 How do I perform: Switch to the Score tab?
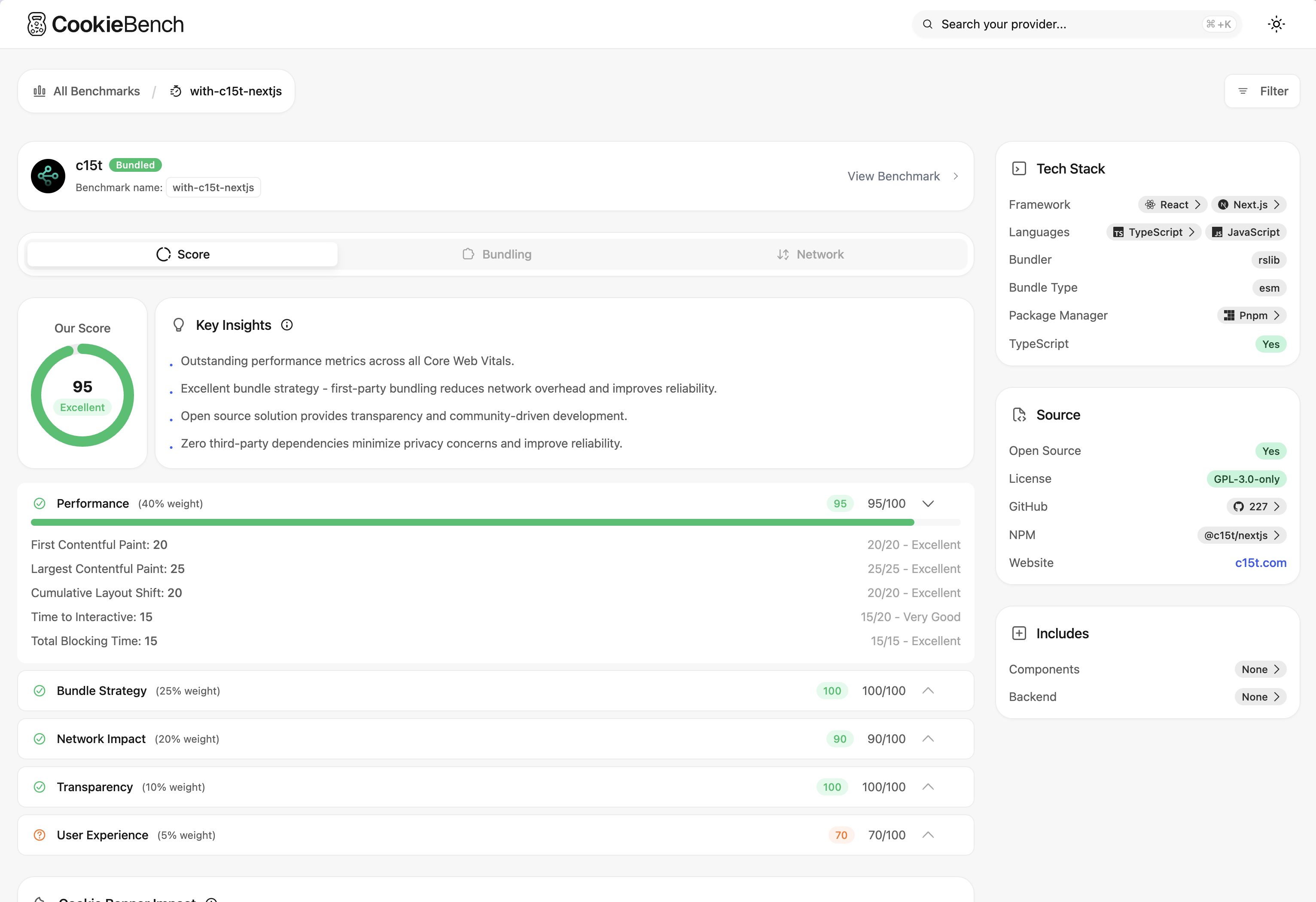point(183,254)
